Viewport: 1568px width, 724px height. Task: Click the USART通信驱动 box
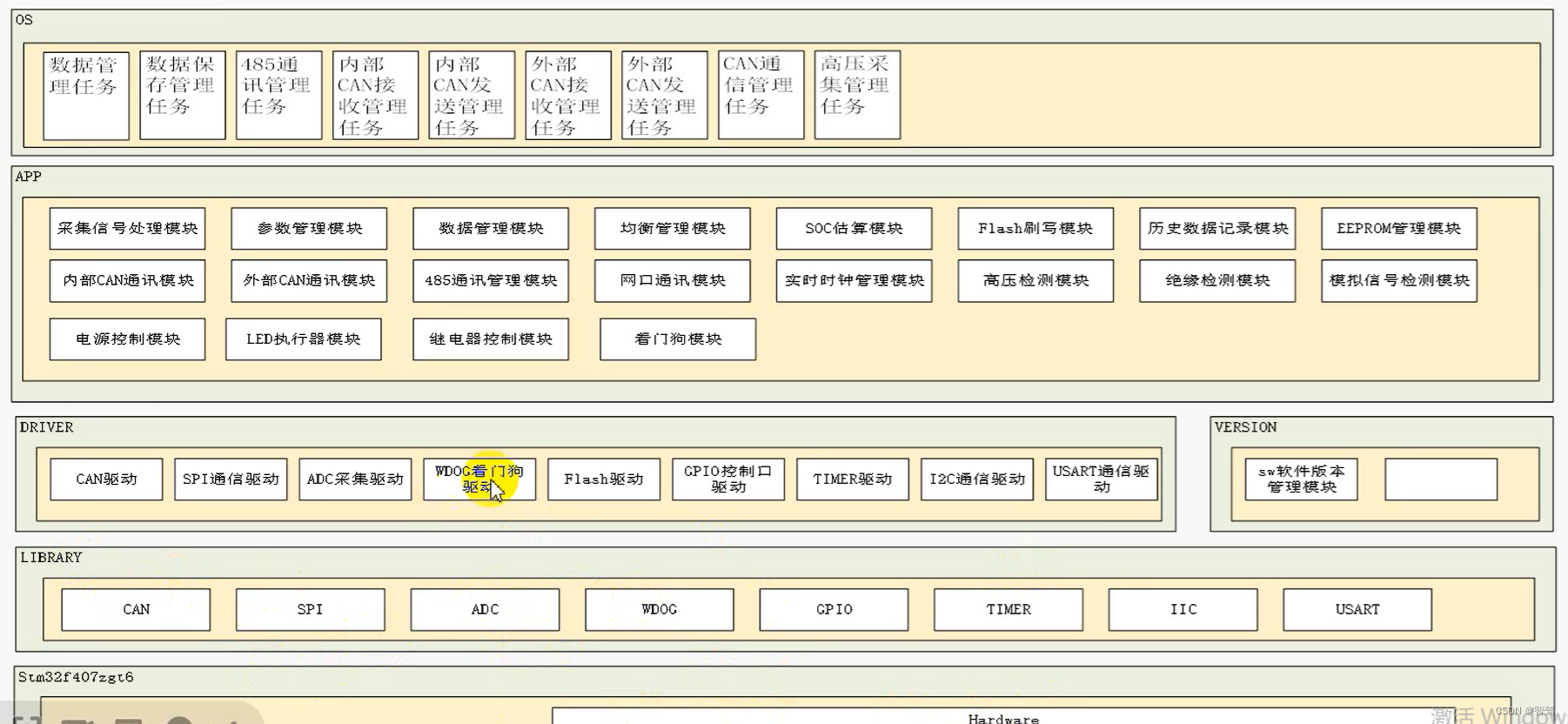(1102, 479)
